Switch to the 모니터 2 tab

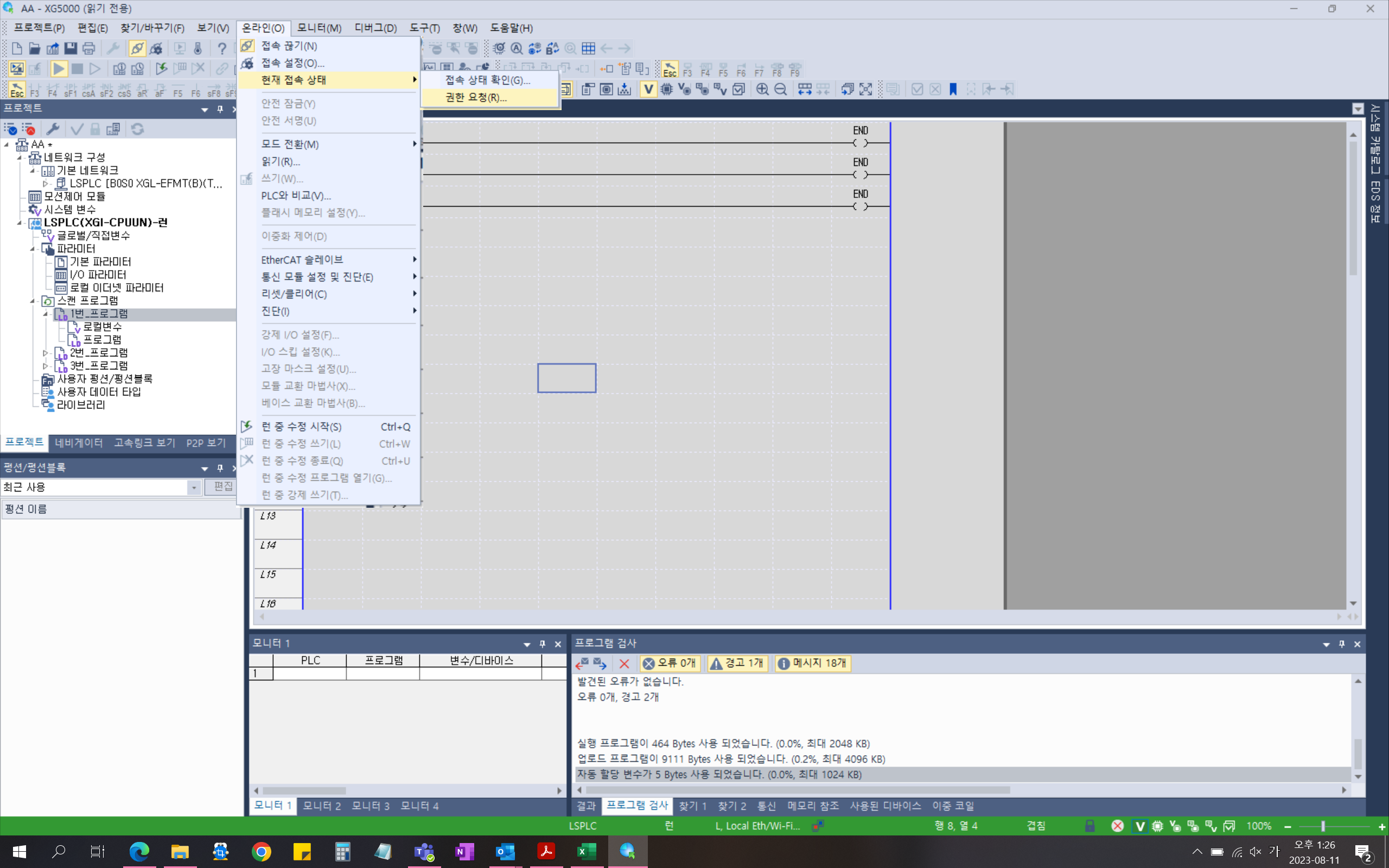pos(321,806)
